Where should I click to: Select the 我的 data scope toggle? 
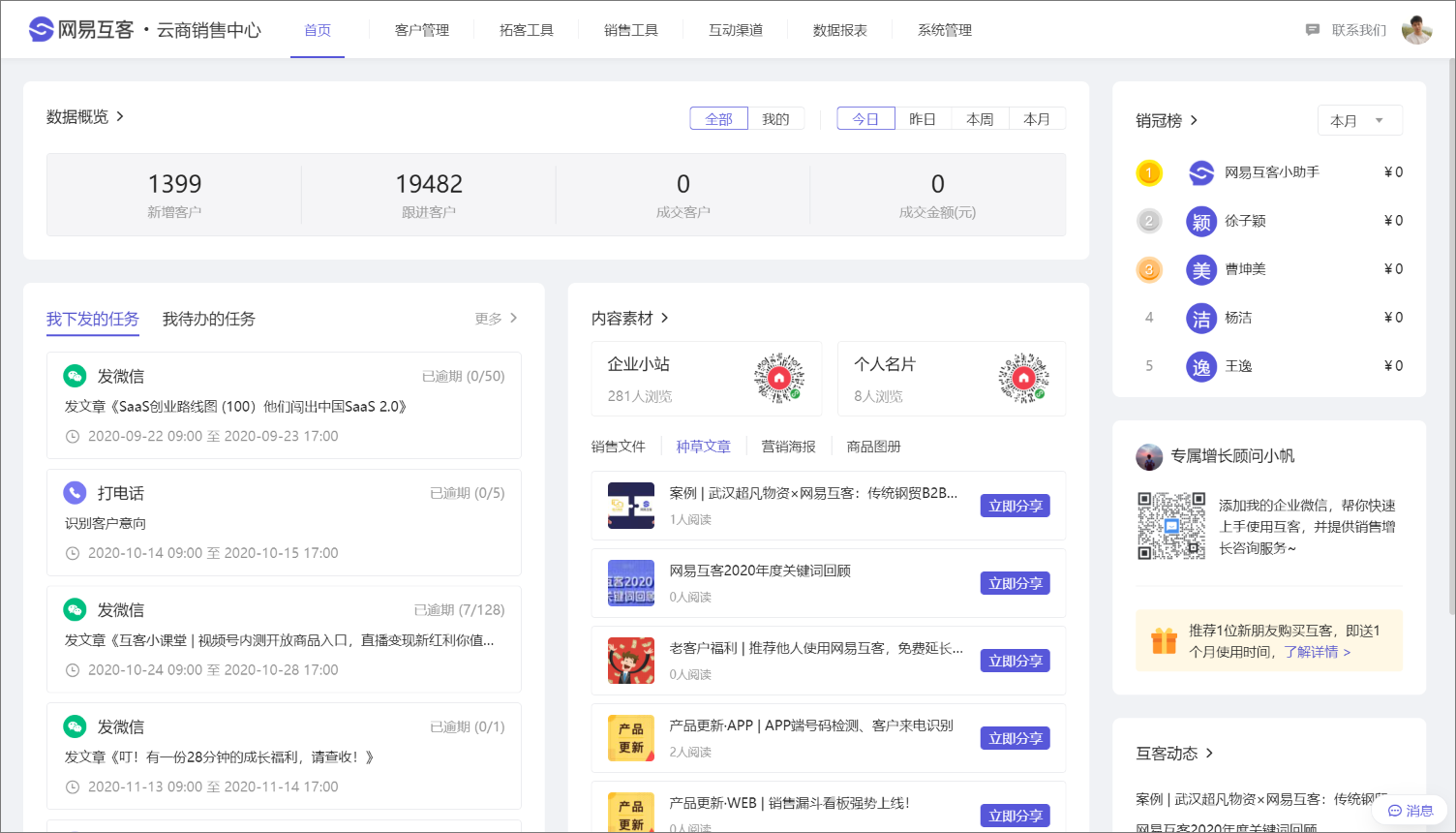[x=775, y=119]
